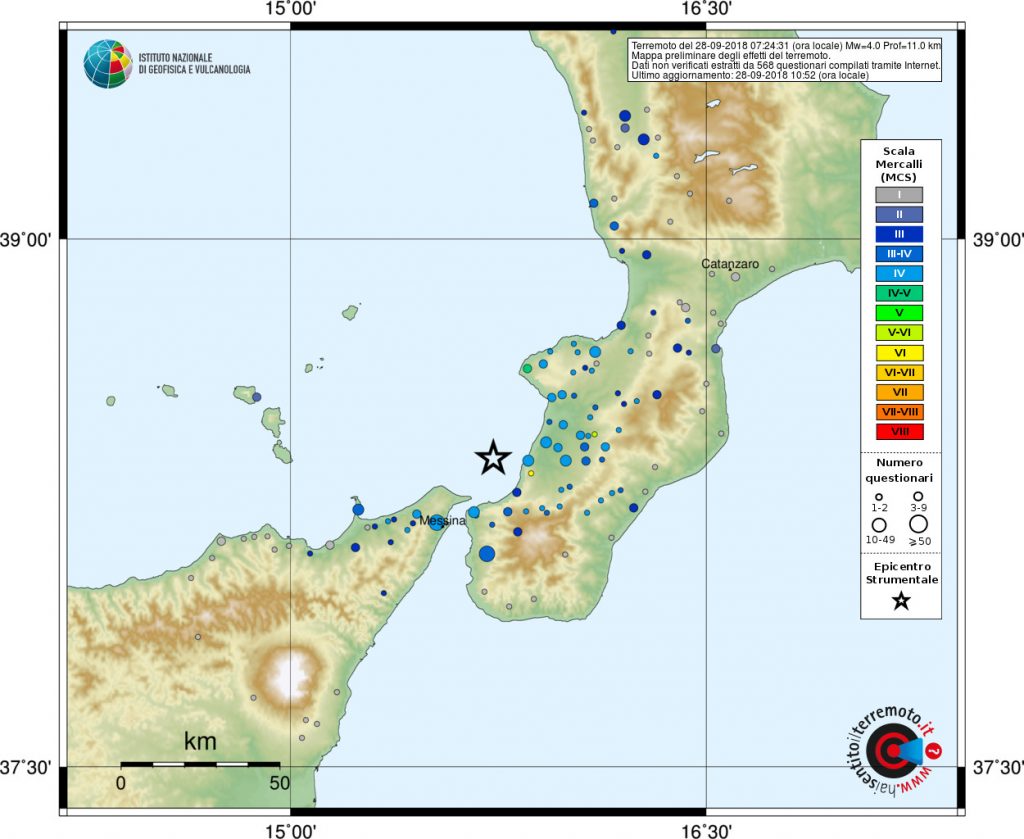Screen dimensions: 1024x839
Task: Click the 10-49 questionnaires circle in legend
Action: [x=880, y=524]
